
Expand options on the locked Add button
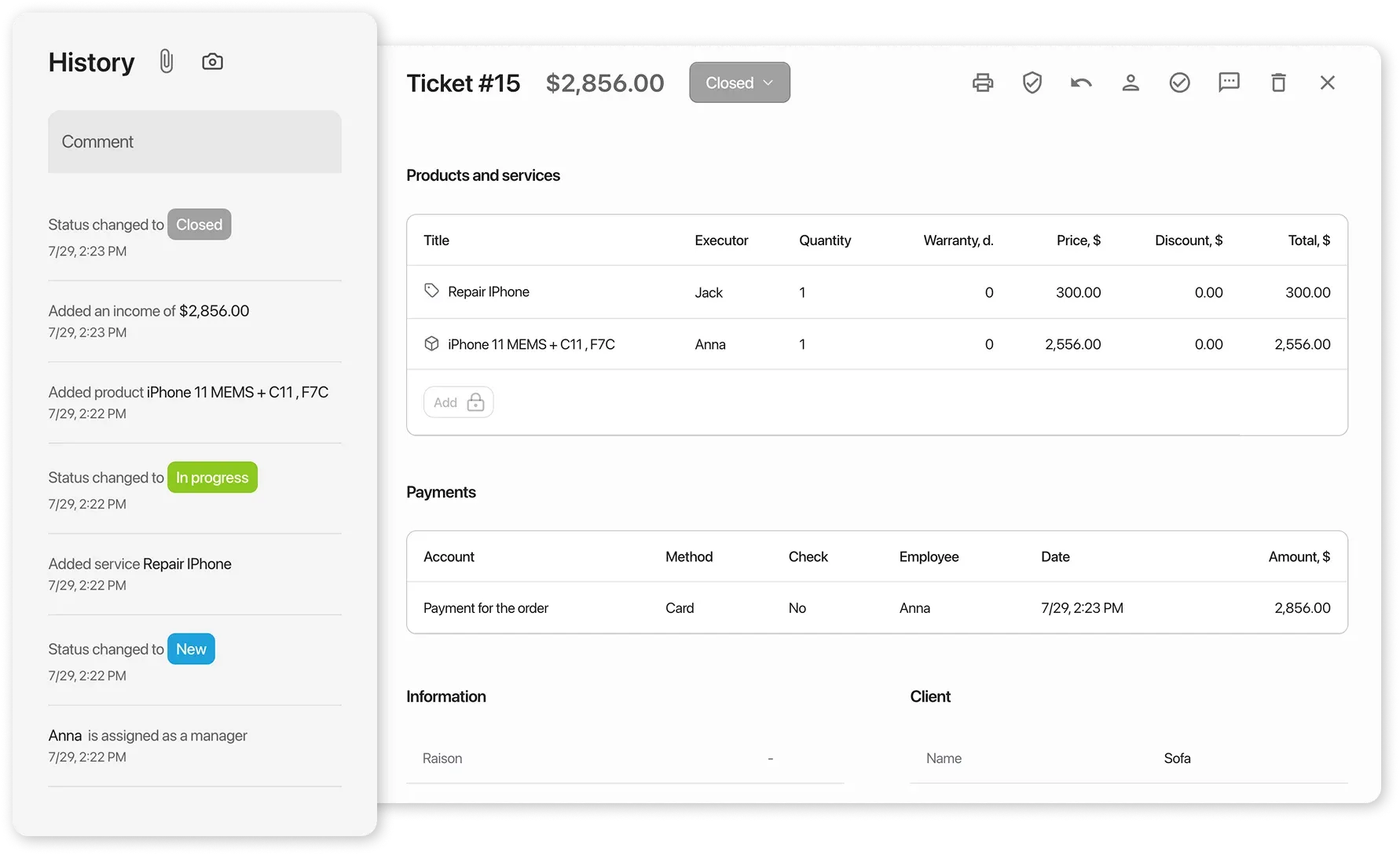476,402
